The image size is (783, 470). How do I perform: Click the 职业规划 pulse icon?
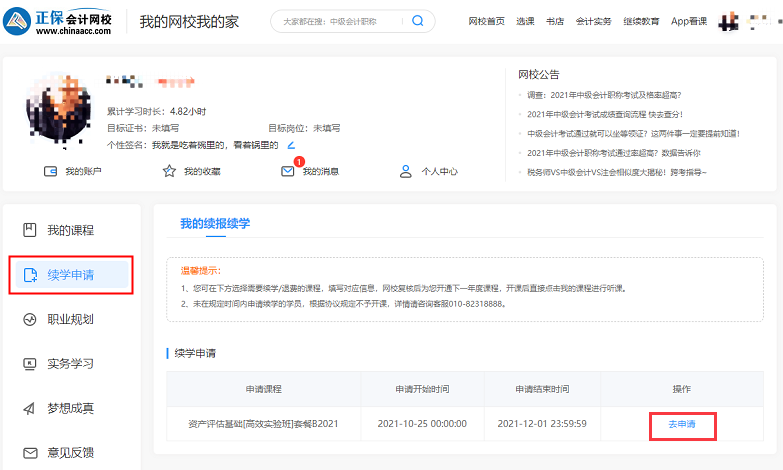pyautogui.click(x=30, y=319)
